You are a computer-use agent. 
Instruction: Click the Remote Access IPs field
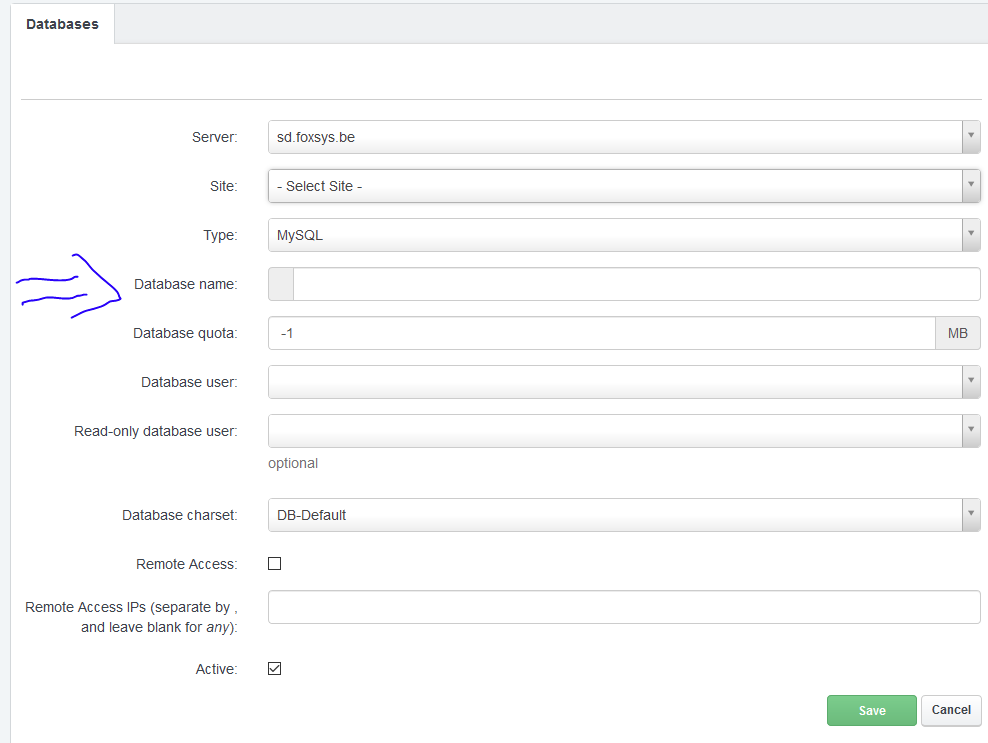coord(624,607)
